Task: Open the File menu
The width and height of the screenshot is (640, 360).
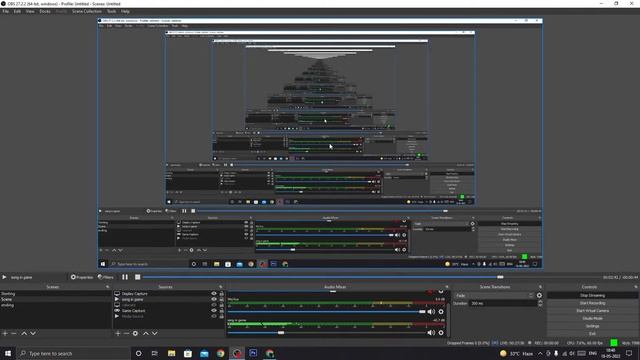Action: click(5, 11)
